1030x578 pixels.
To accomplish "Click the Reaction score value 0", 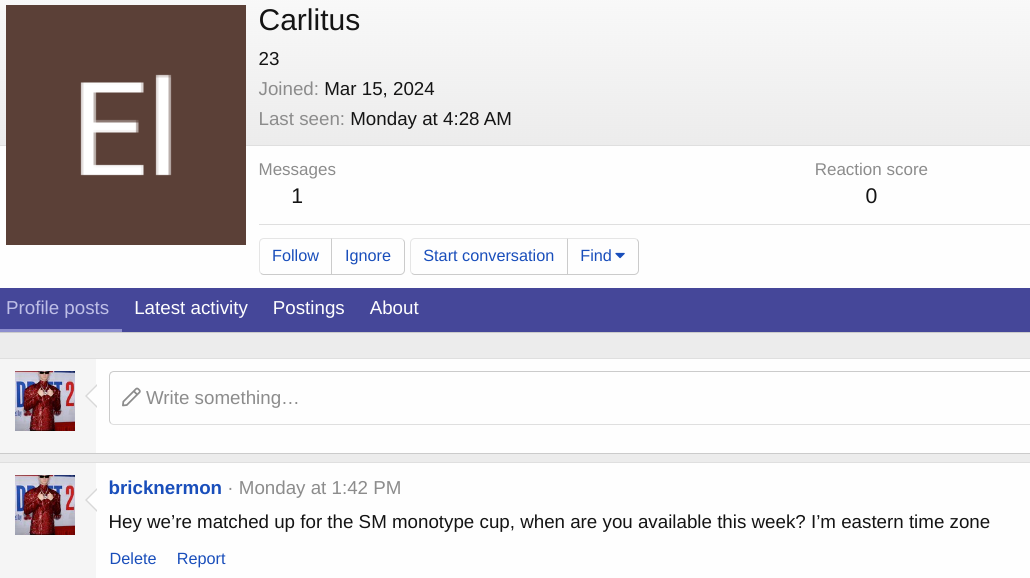I will pyautogui.click(x=871, y=196).
